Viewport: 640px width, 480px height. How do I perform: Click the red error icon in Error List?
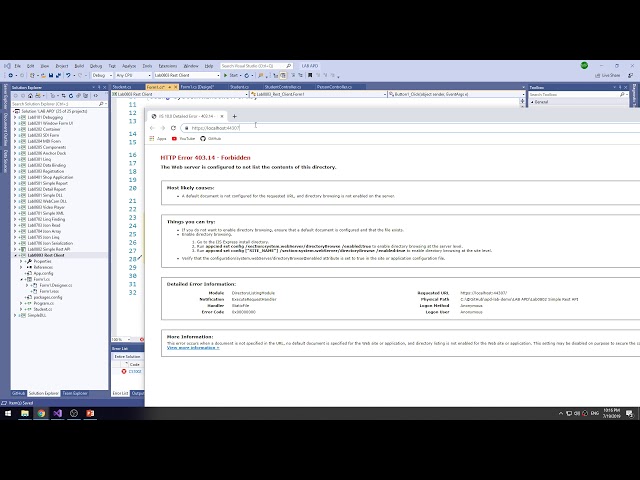(124, 371)
